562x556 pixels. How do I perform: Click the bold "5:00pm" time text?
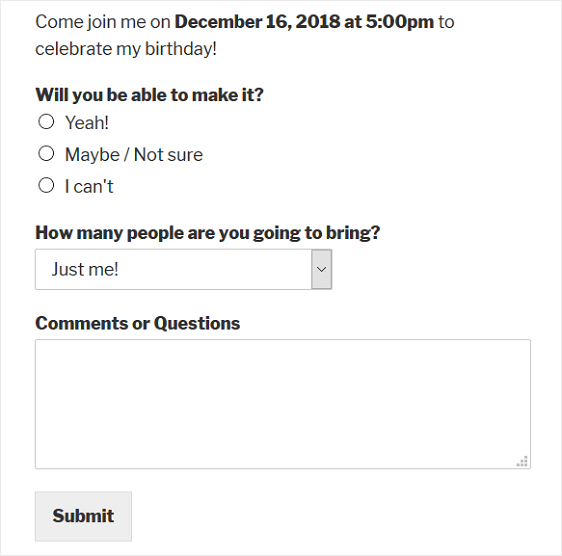coord(400,22)
